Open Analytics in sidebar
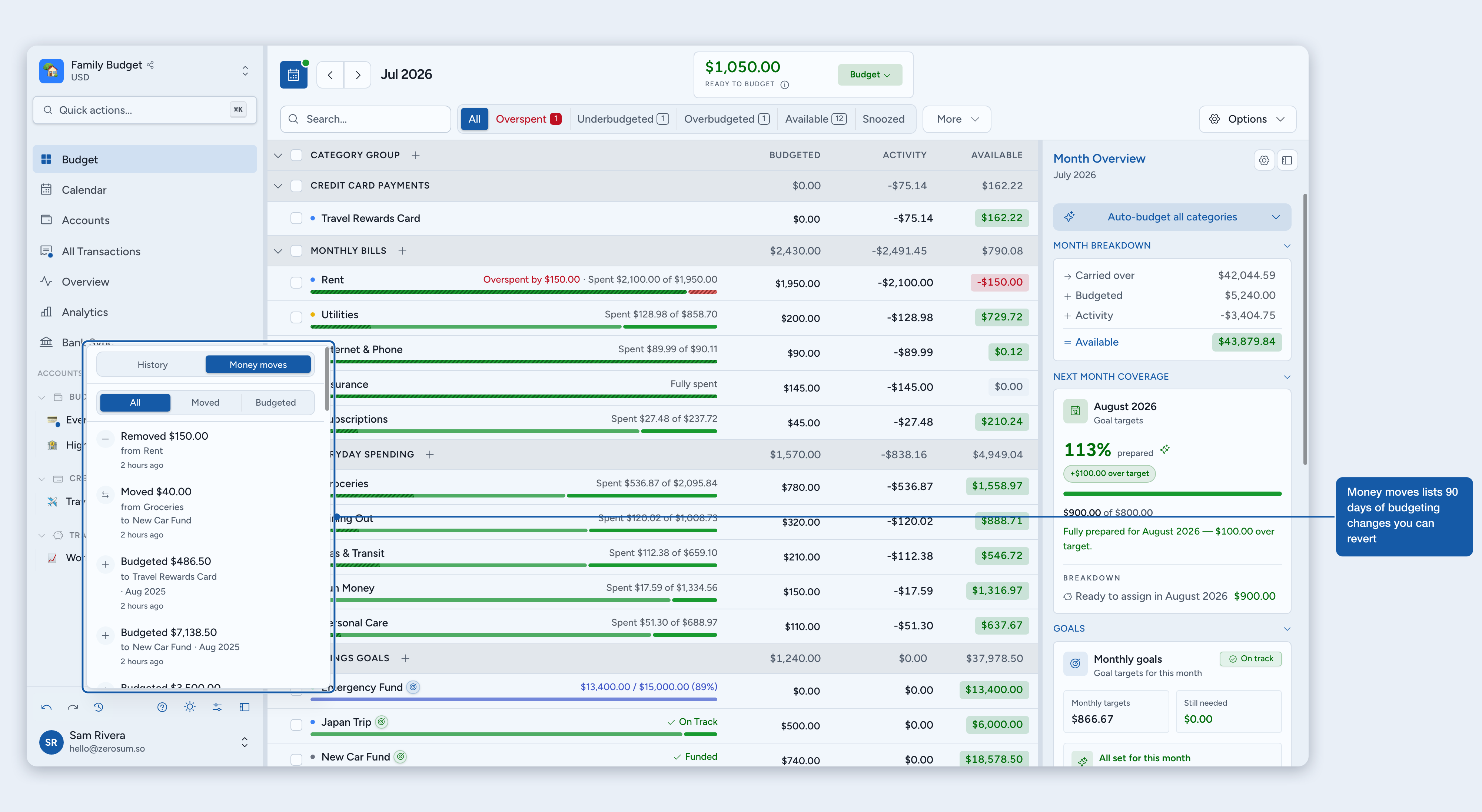This screenshot has width=1482, height=812. tap(145, 312)
